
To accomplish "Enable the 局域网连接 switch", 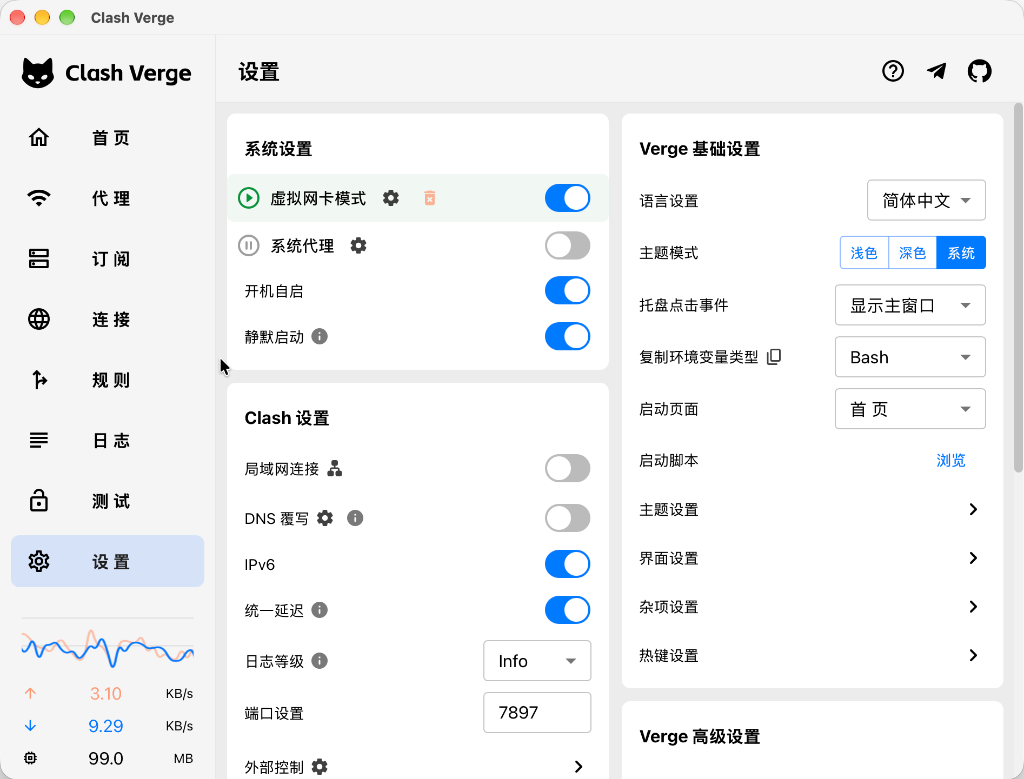I will [568, 468].
